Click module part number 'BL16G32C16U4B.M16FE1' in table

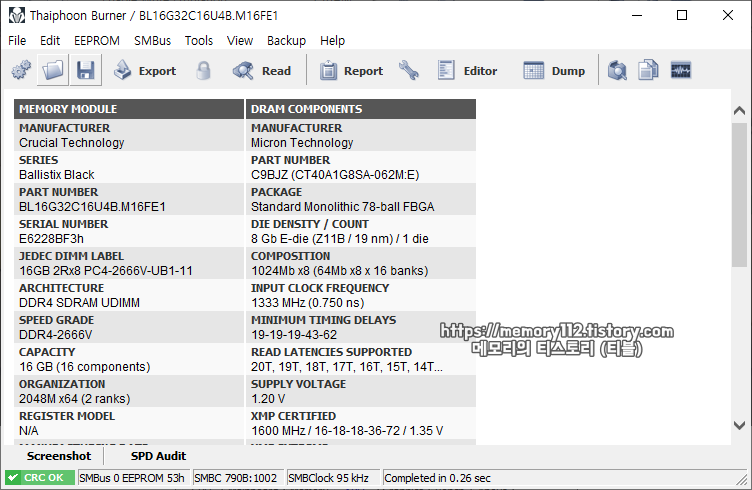click(92, 207)
